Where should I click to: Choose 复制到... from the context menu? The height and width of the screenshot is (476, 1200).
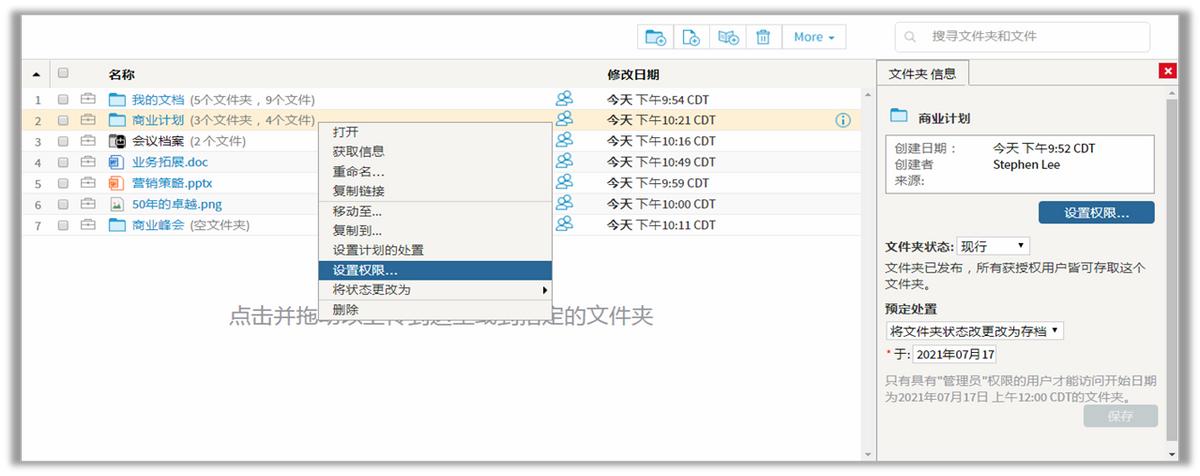(434, 230)
